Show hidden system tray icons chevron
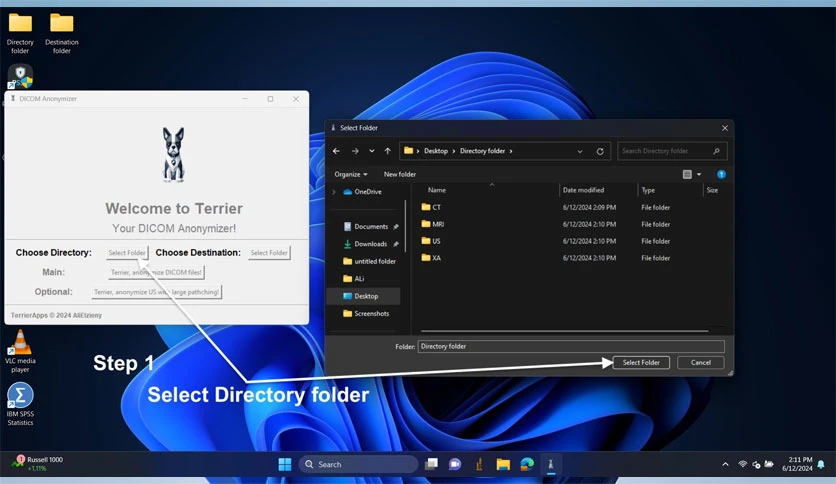 (x=725, y=464)
